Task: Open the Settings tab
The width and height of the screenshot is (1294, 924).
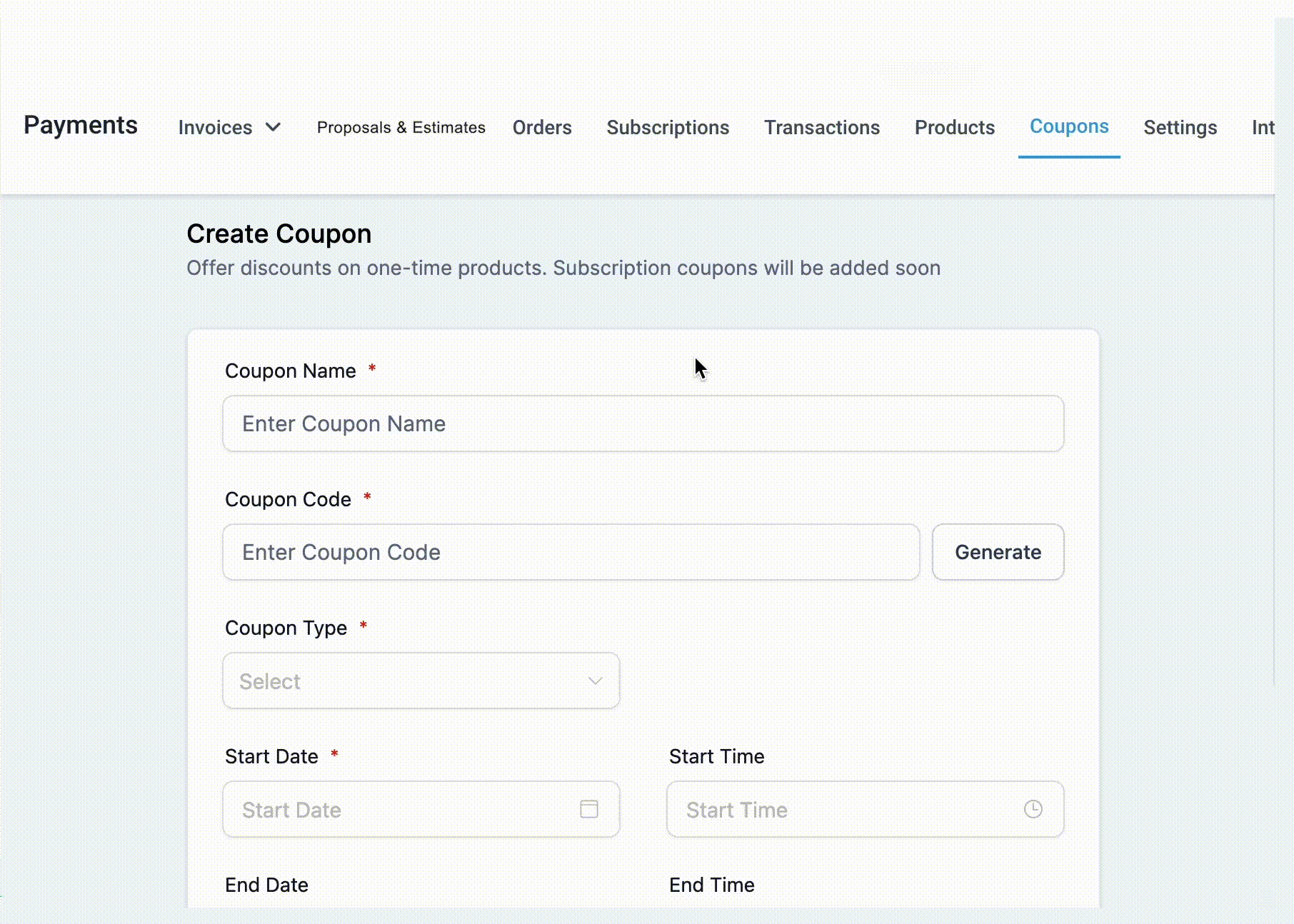Action: [1180, 127]
